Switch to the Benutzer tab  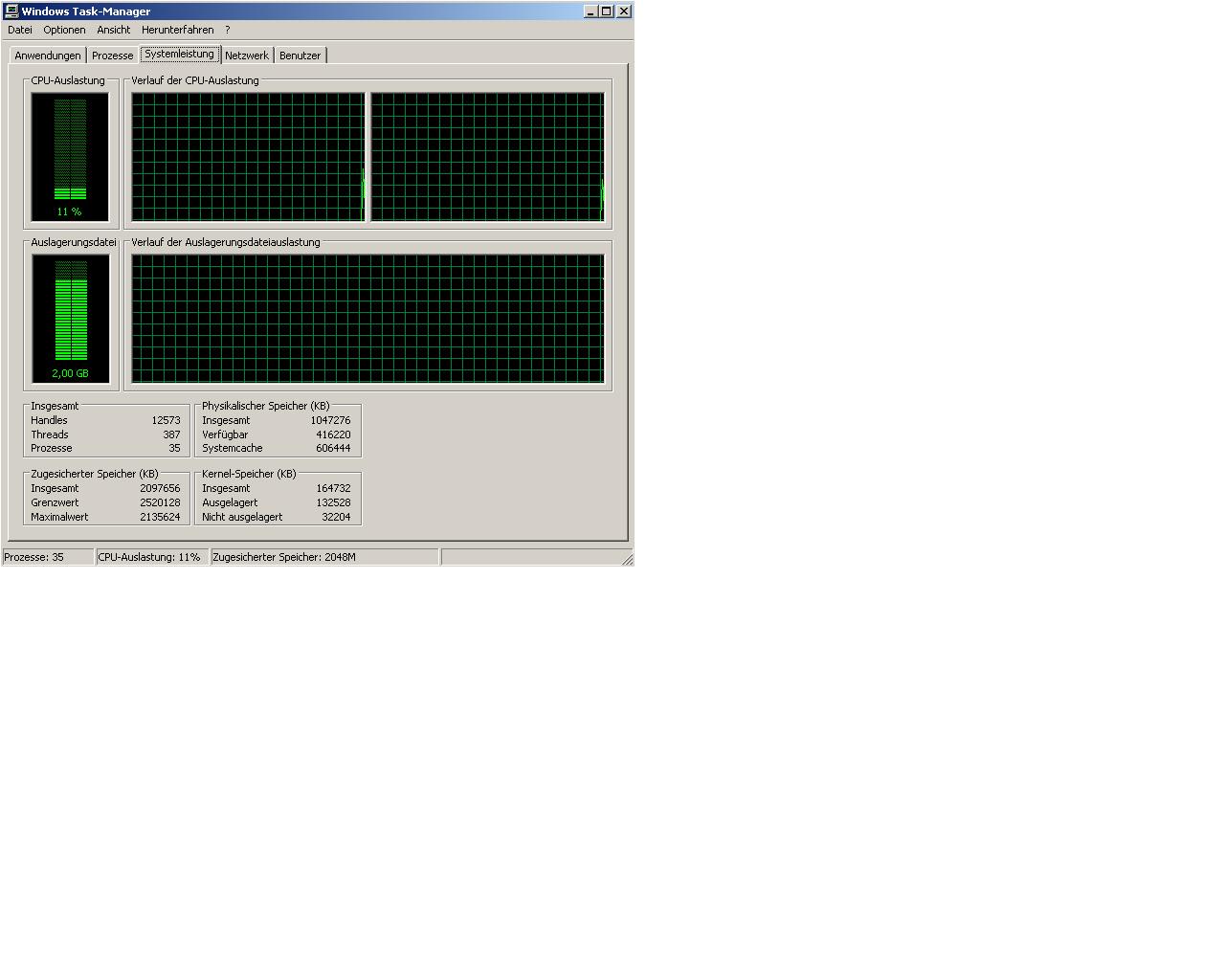click(301, 56)
